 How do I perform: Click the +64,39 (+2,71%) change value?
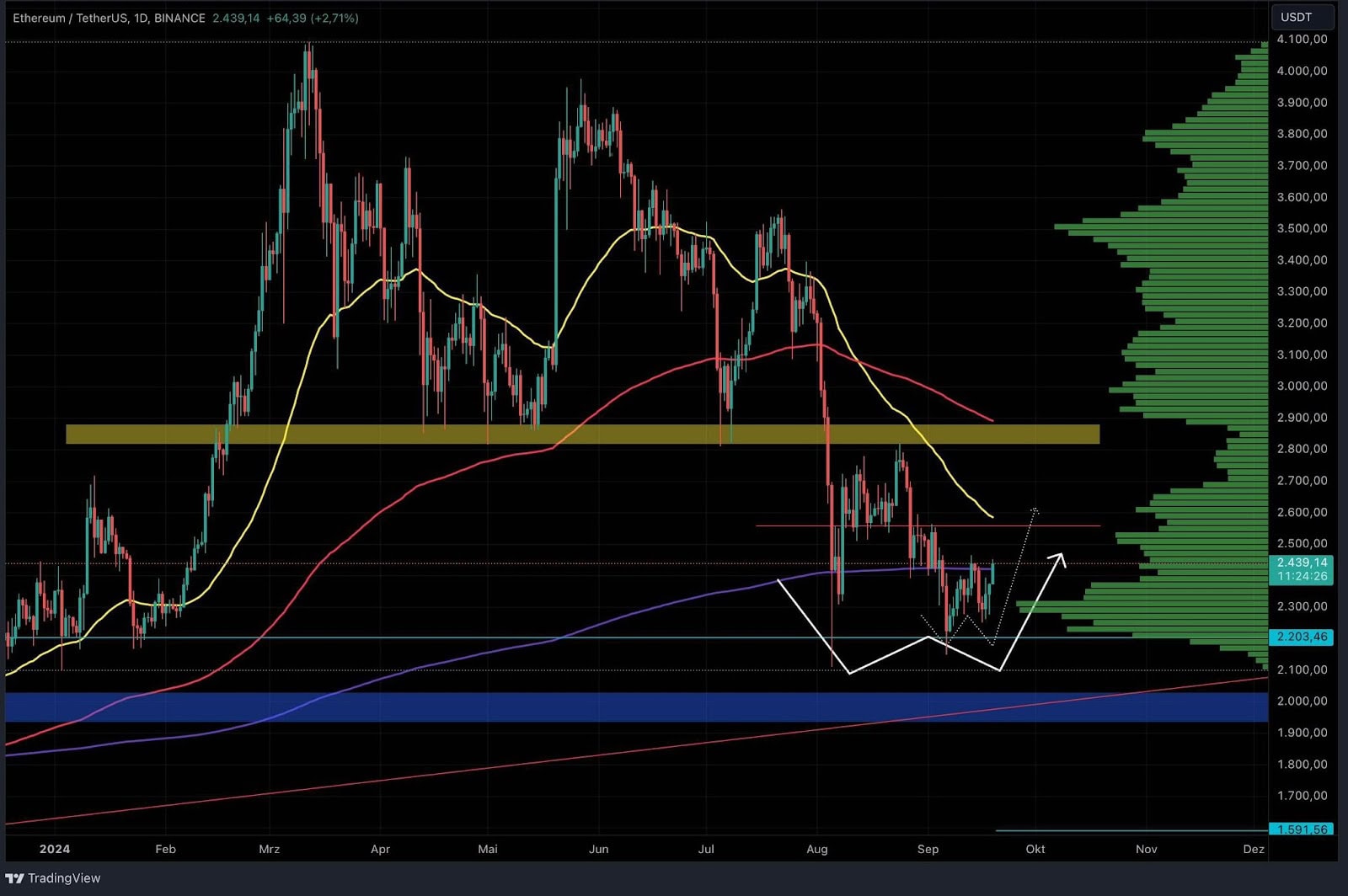(313, 18)
